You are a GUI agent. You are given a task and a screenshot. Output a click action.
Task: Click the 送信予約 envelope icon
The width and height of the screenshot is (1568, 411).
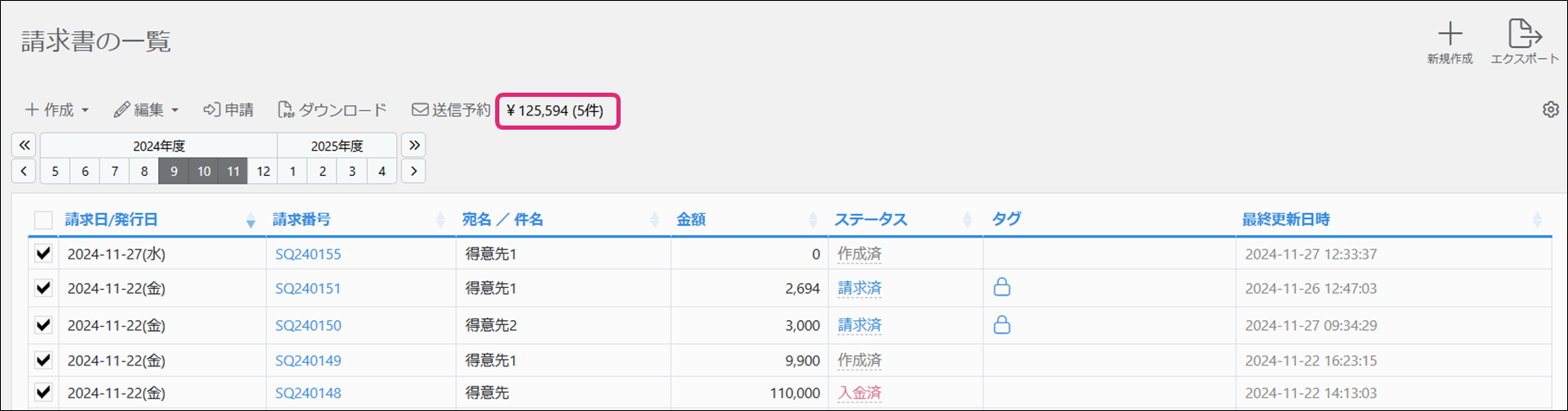(419, 110)
